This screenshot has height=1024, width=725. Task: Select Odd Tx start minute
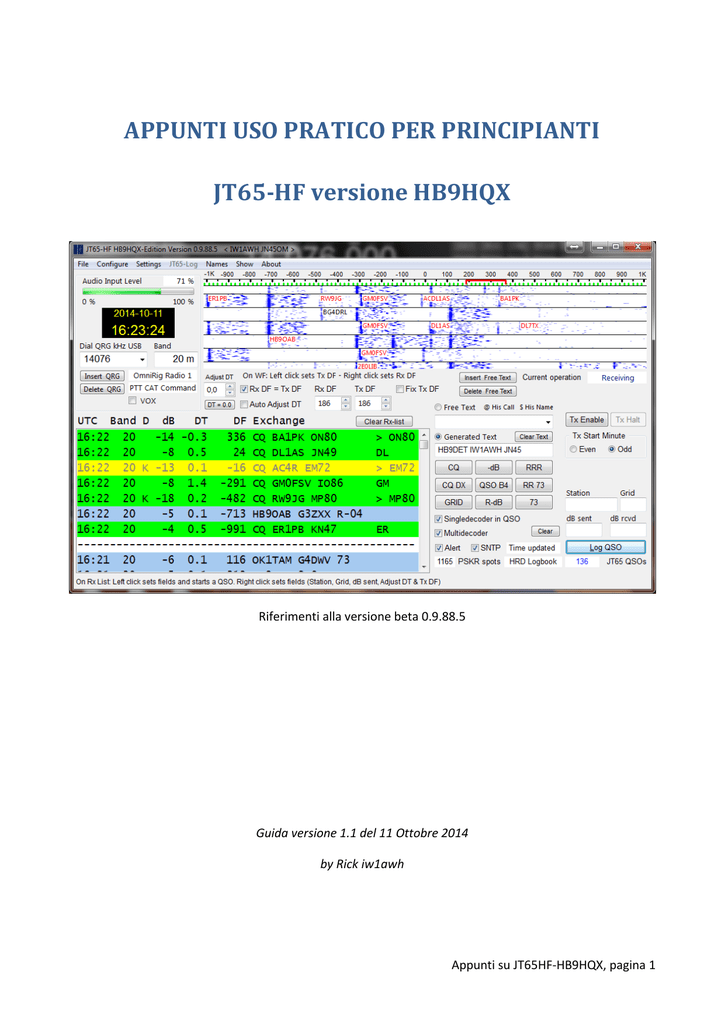pos(611,449)
